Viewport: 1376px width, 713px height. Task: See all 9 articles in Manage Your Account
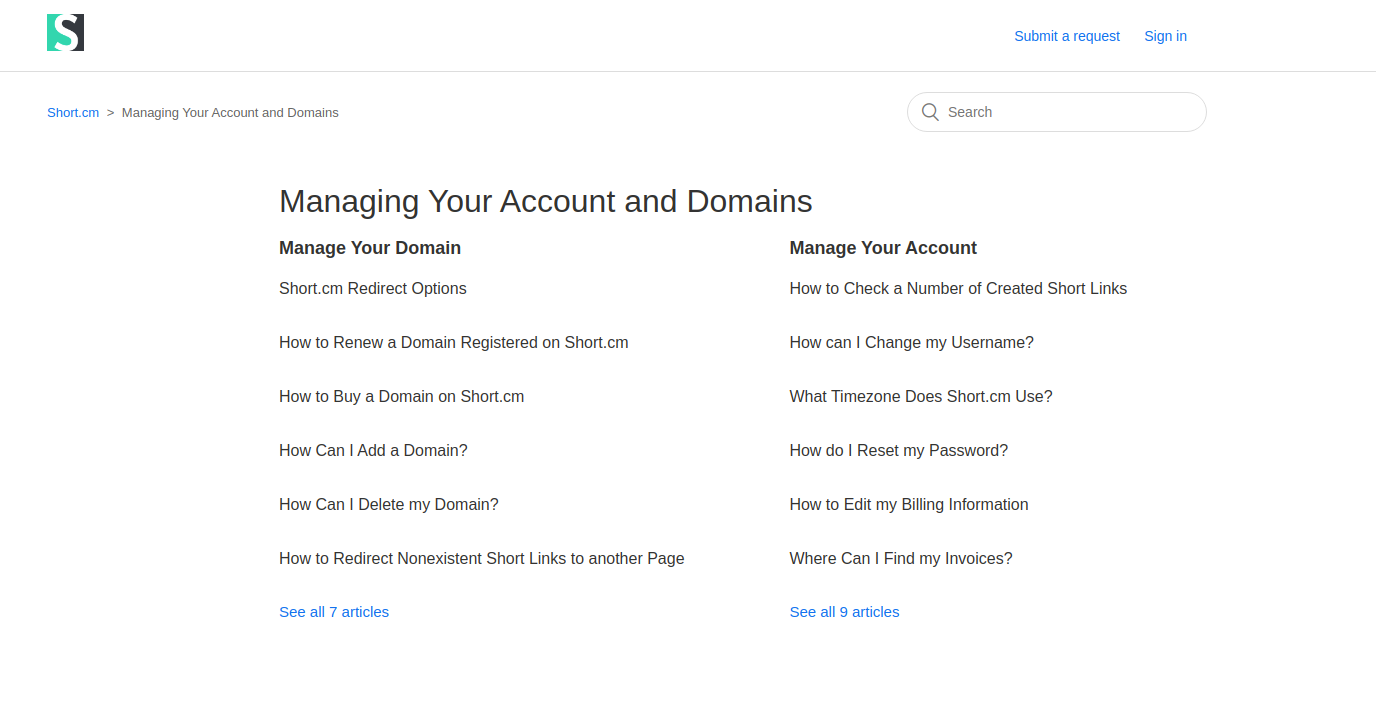click(x=845, y=612)
